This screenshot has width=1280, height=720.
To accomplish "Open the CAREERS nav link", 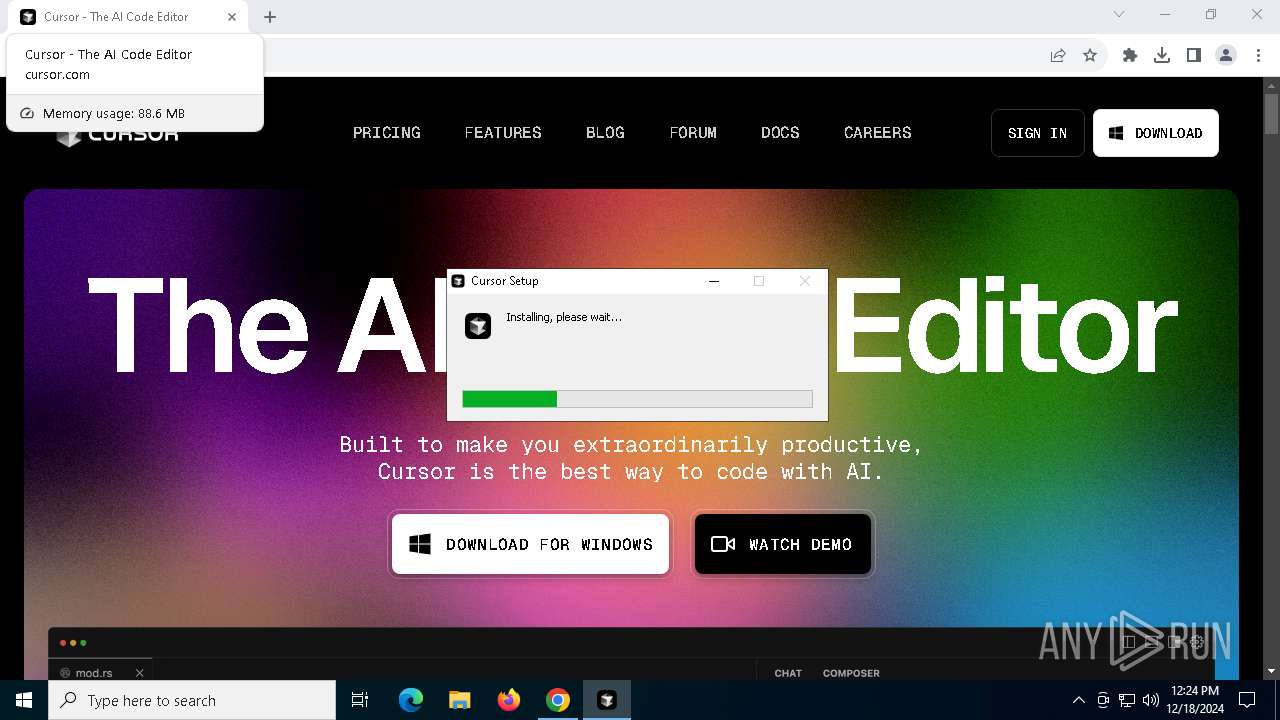I will (x=877, y=133).
